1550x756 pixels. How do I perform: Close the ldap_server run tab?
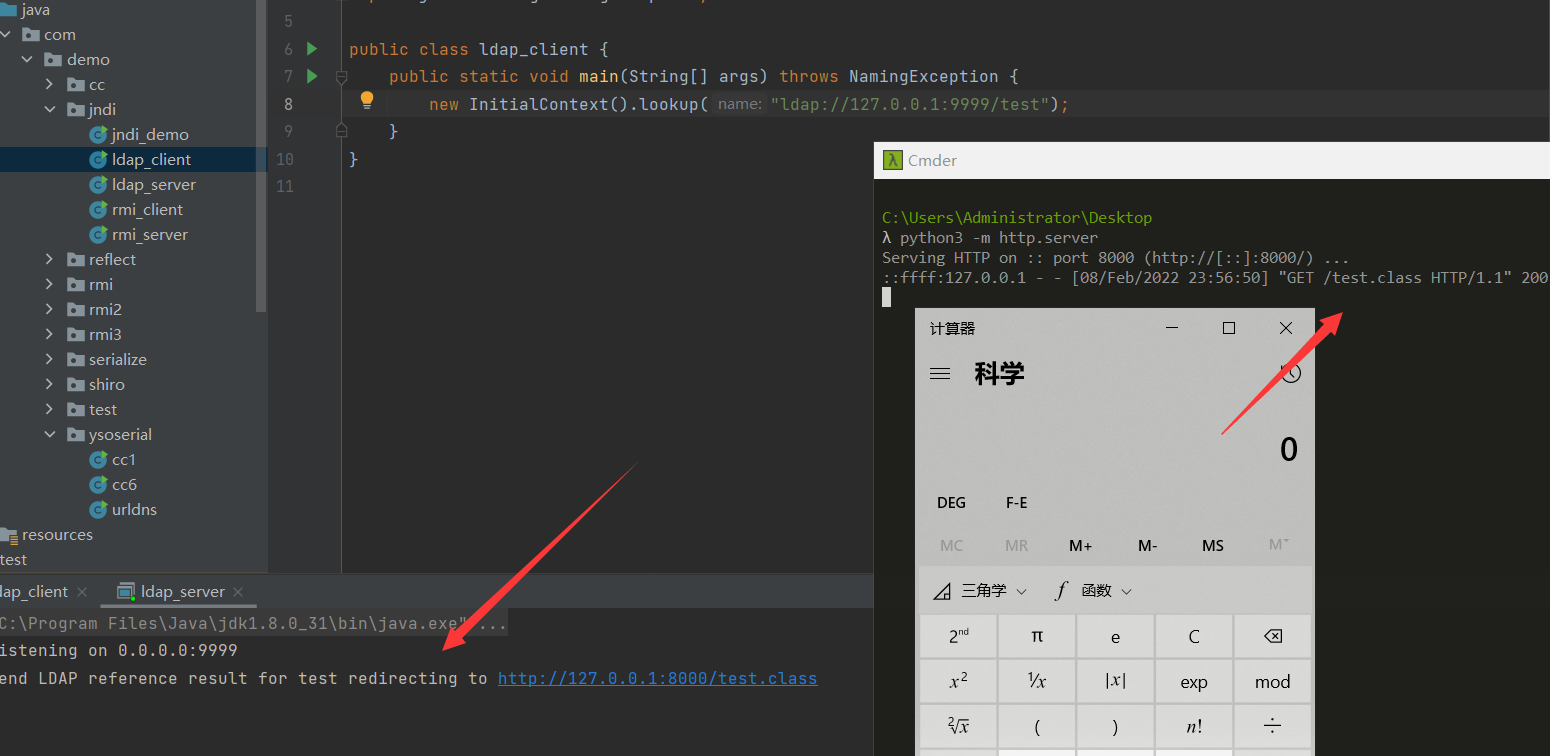238,592
